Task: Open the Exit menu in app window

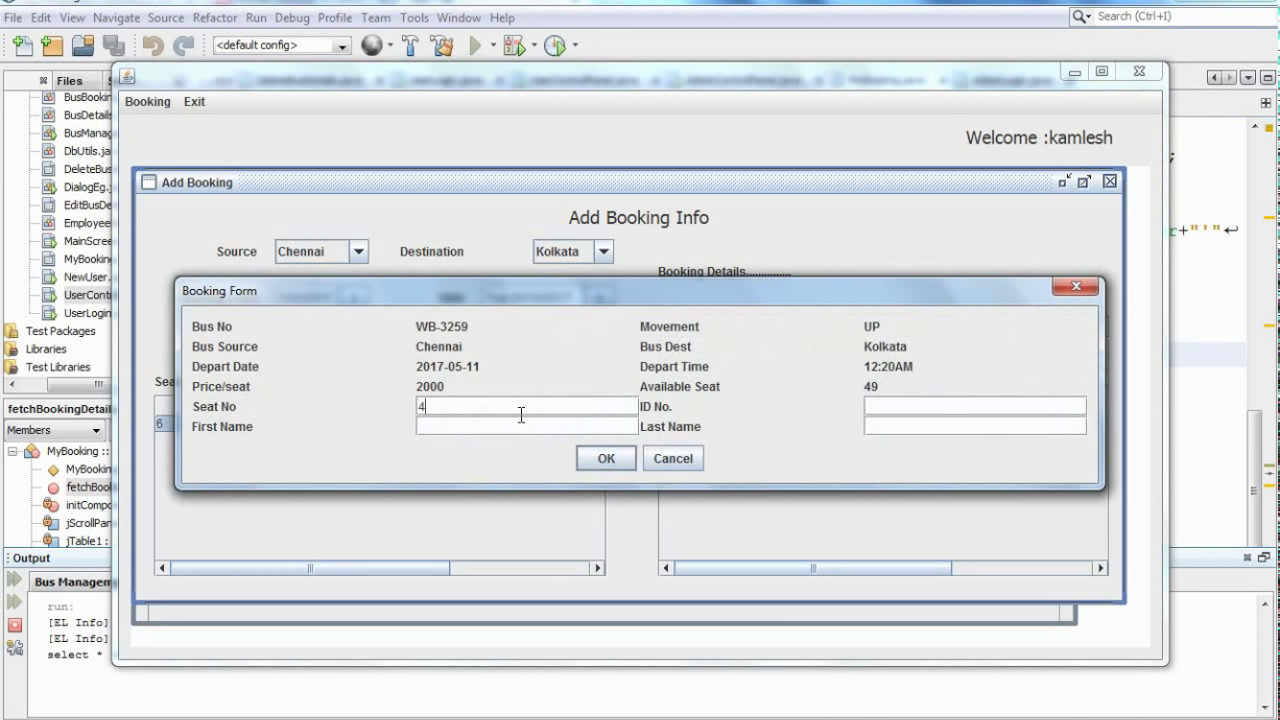Action: pyautogui.click(x=194, y=101)
